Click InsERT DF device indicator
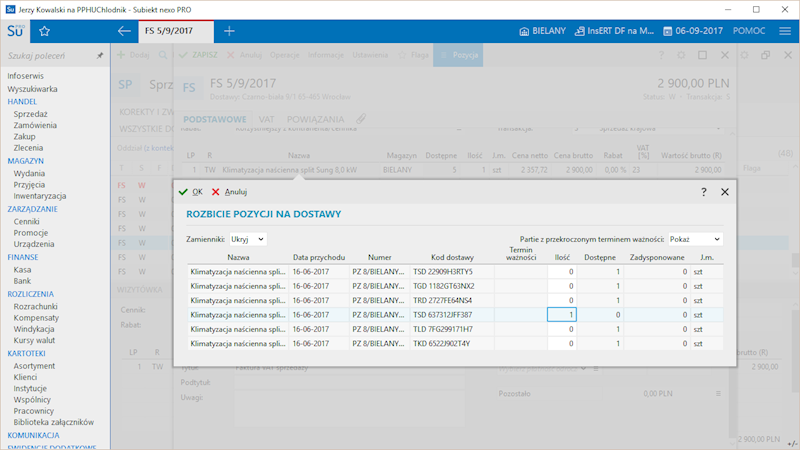Screen dimensions: 800x450 tap(614, 31)
